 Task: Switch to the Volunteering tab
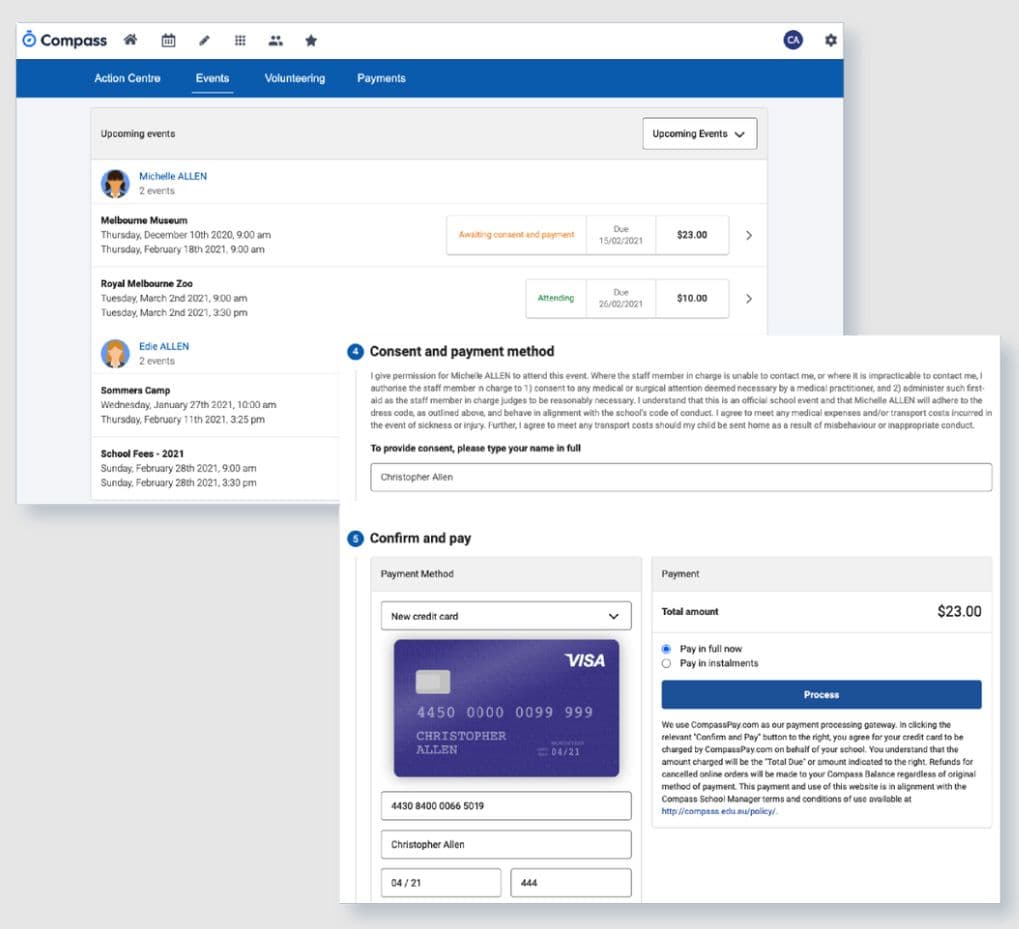tap(294, 78)
